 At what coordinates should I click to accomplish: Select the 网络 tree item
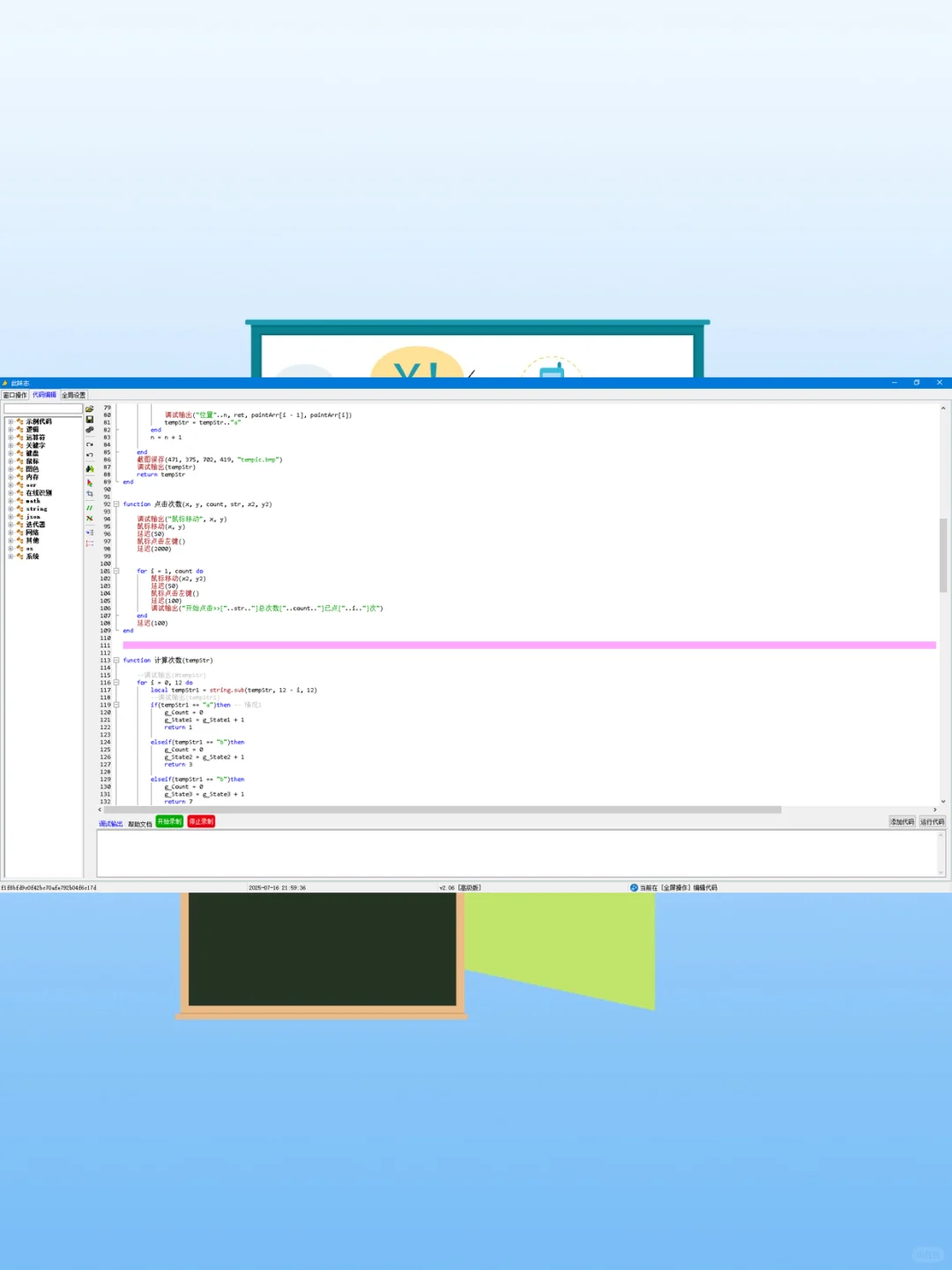pos(33,533)
